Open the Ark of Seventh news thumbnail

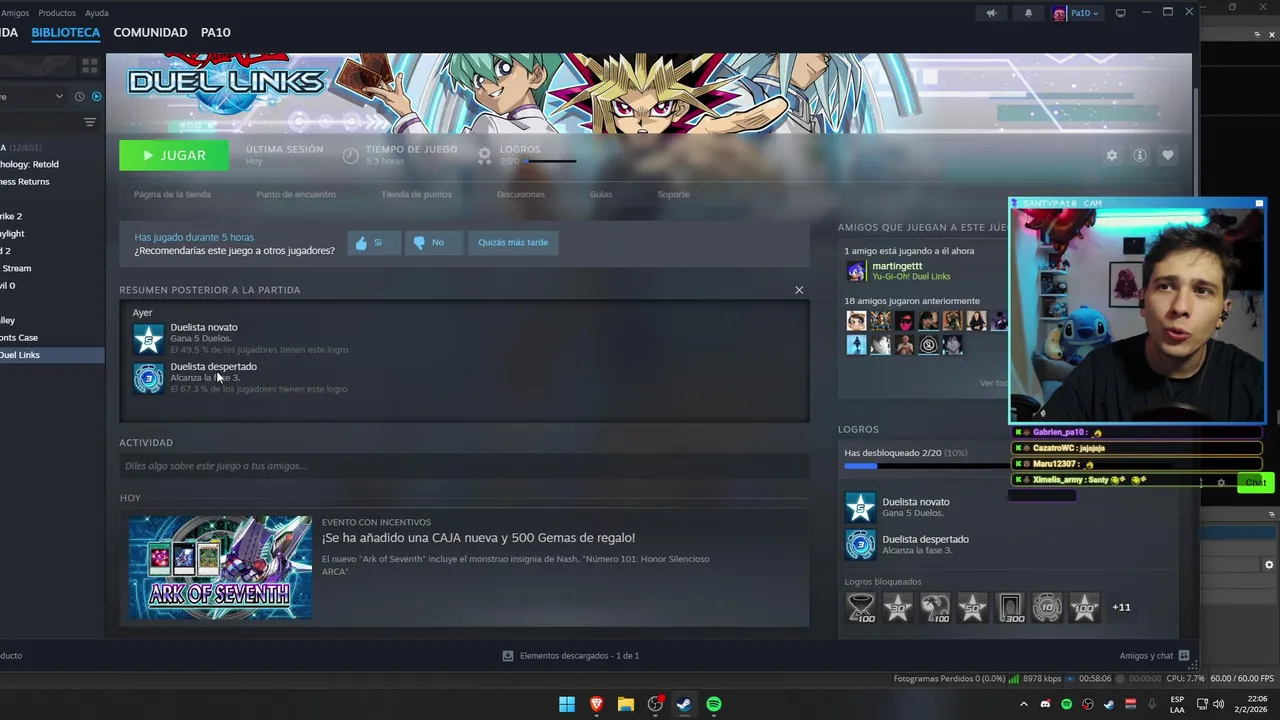[x=220, y=567]
